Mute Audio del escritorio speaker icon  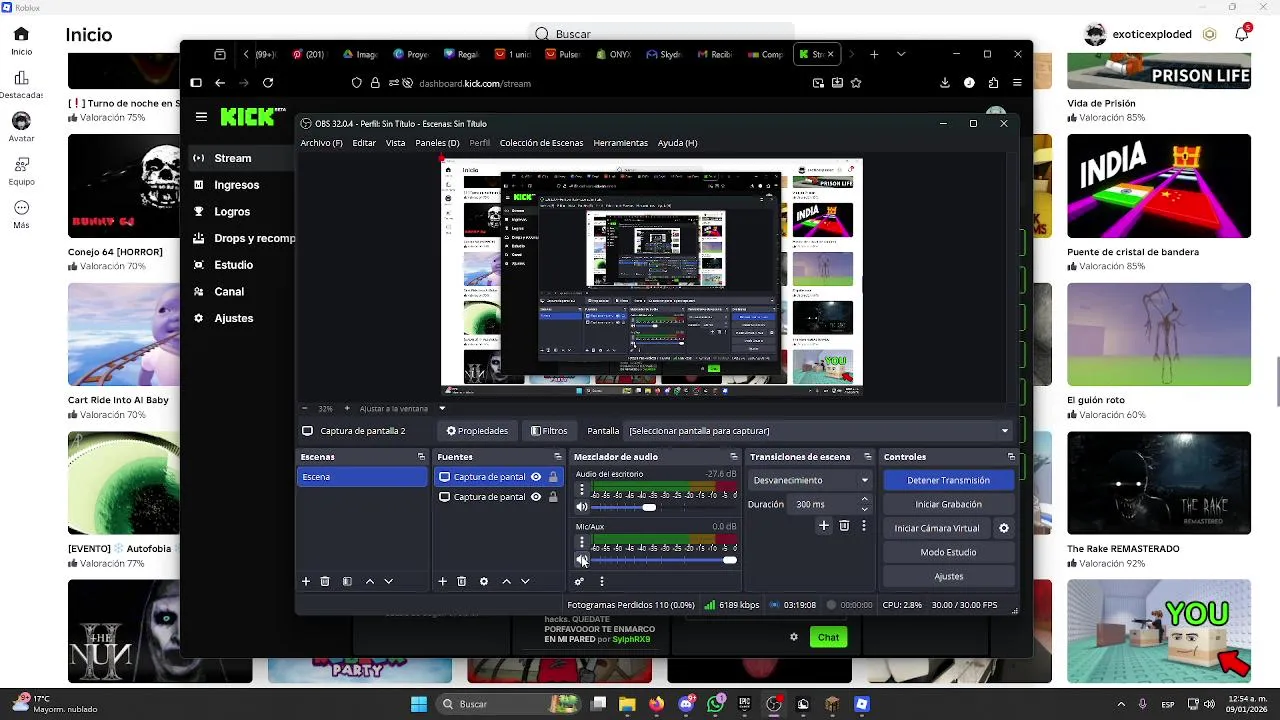(581, 508)
